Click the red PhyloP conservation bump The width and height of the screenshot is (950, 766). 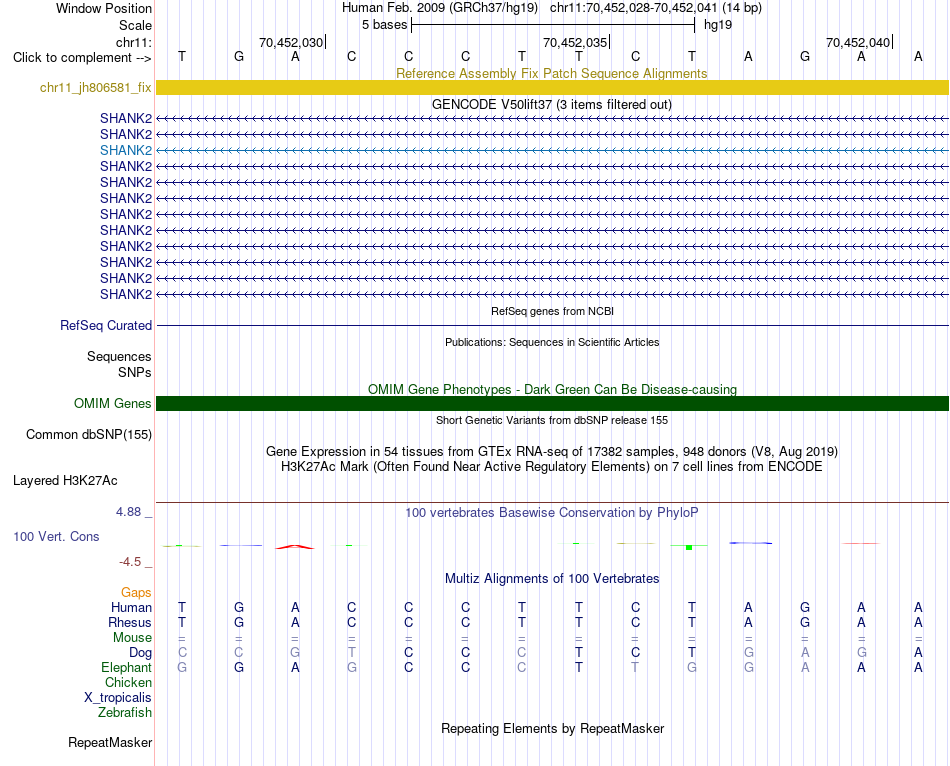tap(295, 547)
